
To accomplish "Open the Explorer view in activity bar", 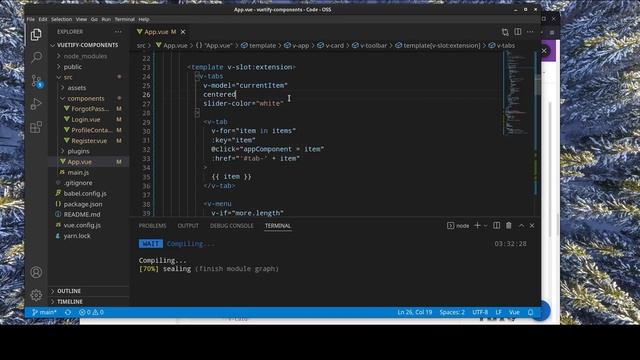I will point(36,35).
